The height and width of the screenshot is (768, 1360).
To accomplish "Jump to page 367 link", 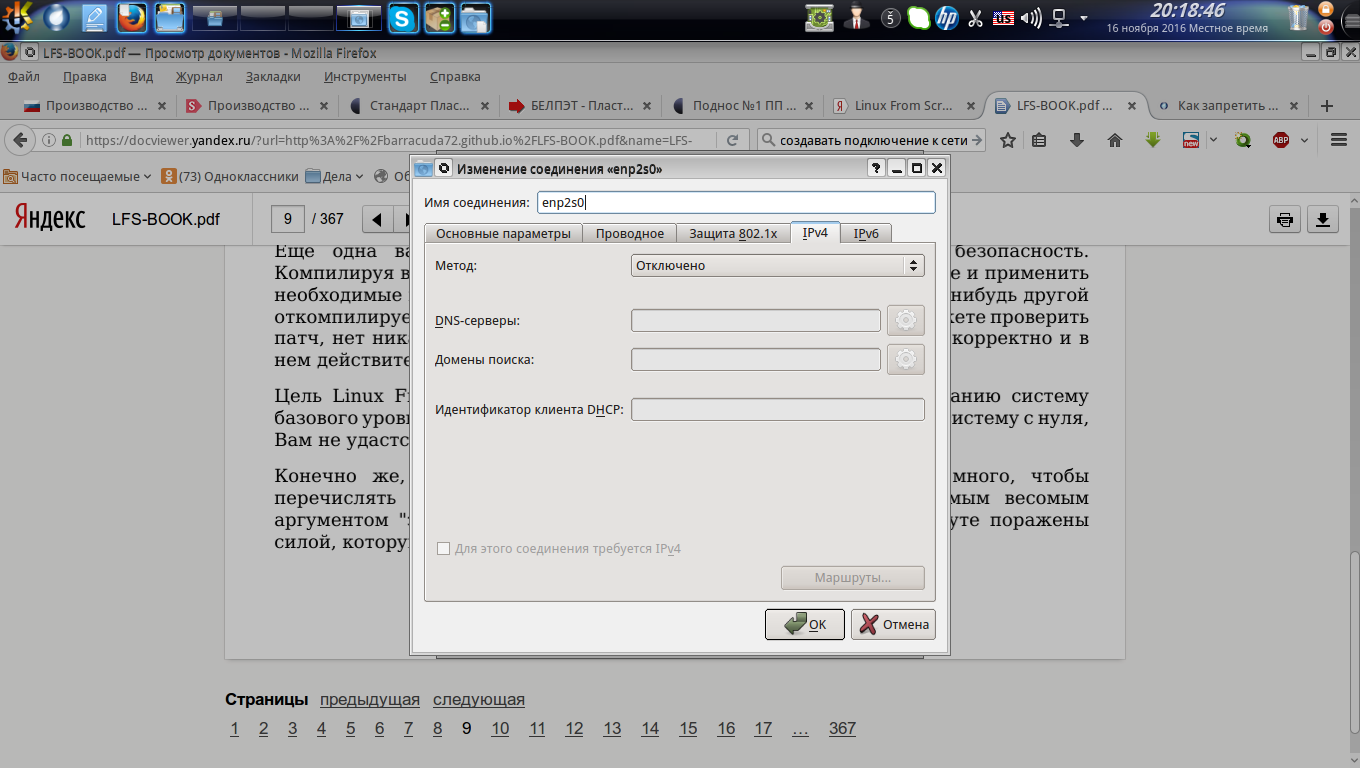I will [x=843, y=729].
